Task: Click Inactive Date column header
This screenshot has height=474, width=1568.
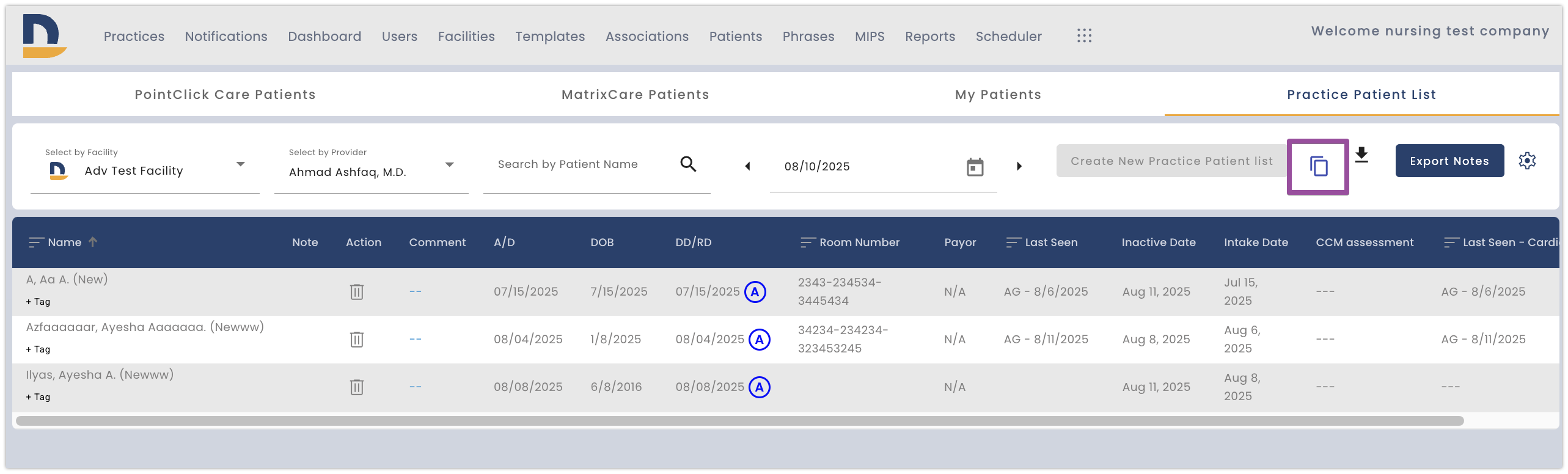Action: click(1159, 242)
